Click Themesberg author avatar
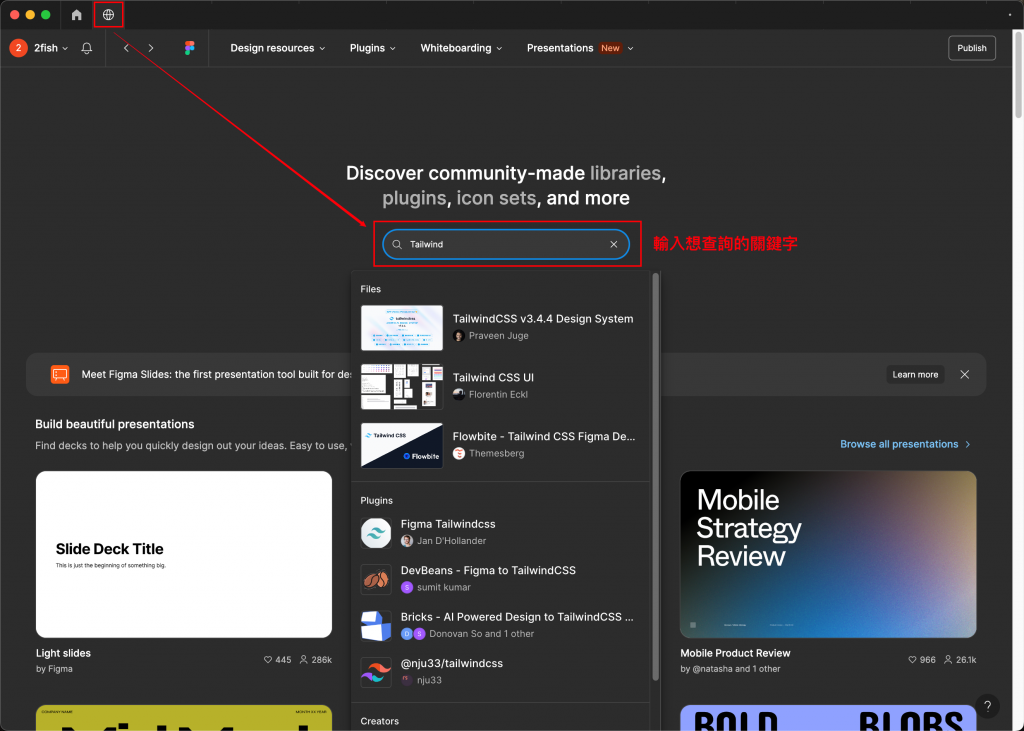Image resolution: width=1024 pixels, height=731 pixels. click(459, 453)
